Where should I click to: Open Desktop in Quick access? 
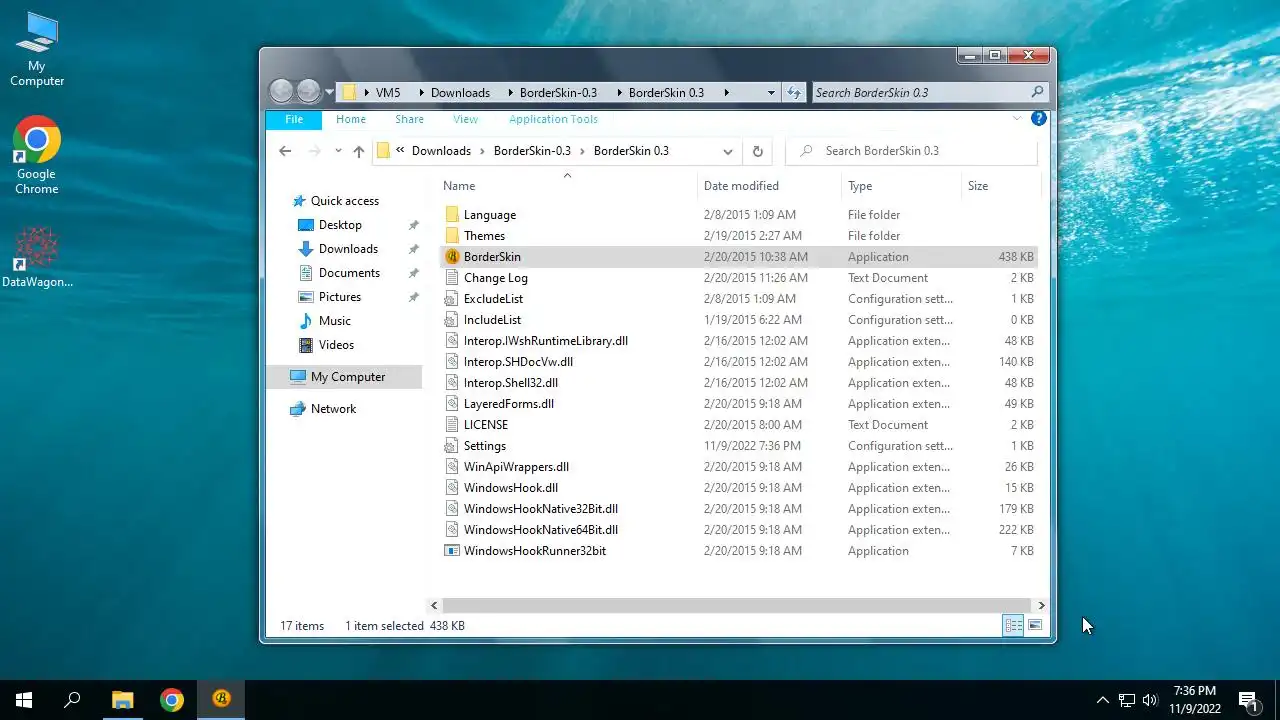[340, 225]
